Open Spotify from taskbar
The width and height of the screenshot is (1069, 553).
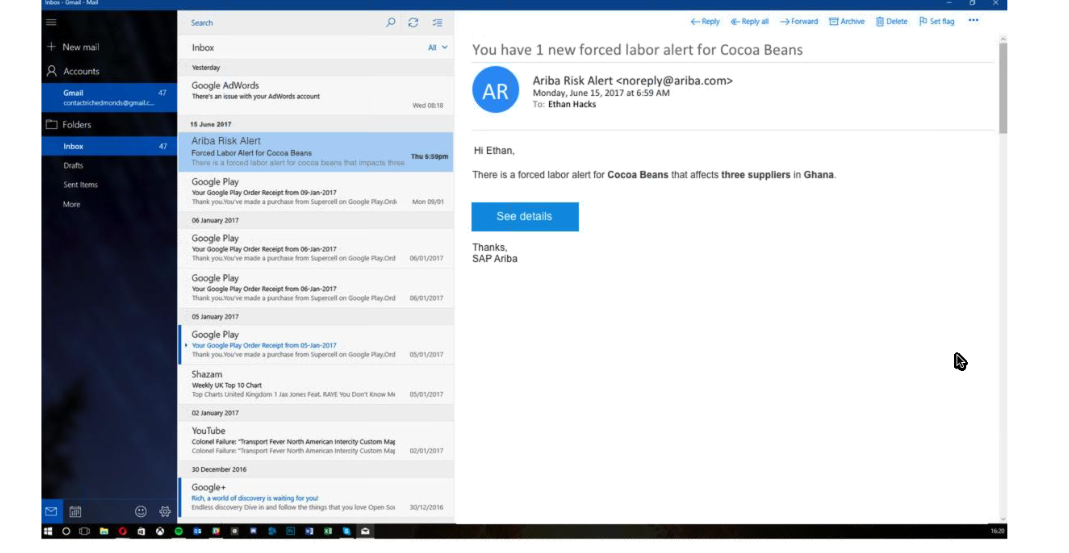coord(179,531)
